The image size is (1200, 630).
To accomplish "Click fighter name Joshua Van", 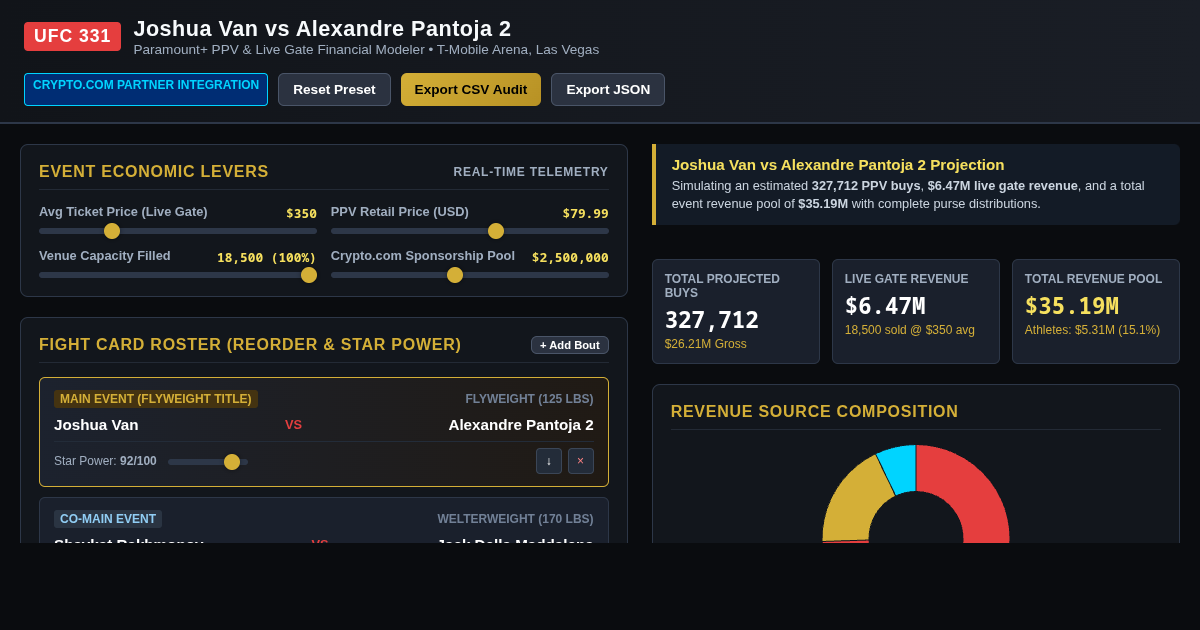I will tap(96, 424).
